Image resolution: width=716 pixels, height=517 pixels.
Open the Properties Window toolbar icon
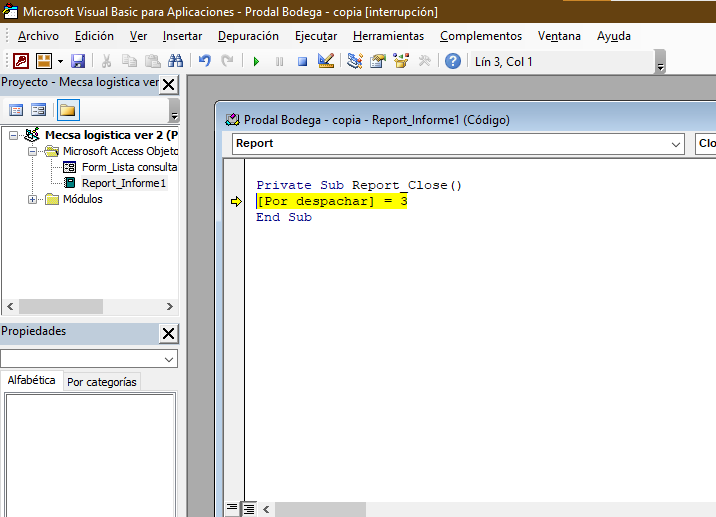[x=378, y=61]
